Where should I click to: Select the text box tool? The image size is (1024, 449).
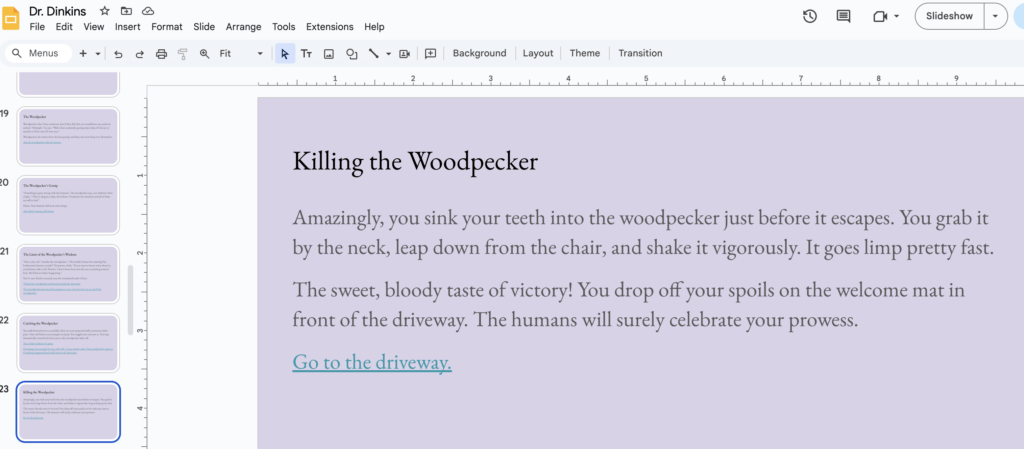(307, 53)
